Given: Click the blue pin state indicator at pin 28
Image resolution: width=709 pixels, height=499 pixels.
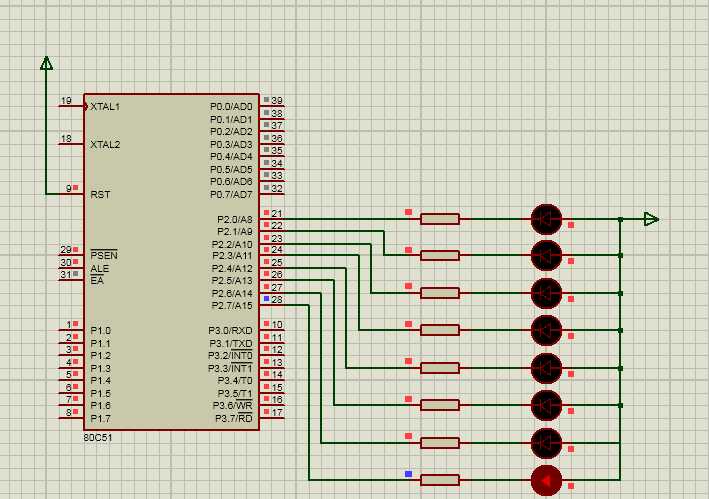Looking at the screenshot, I should click(x=266, y=298).
